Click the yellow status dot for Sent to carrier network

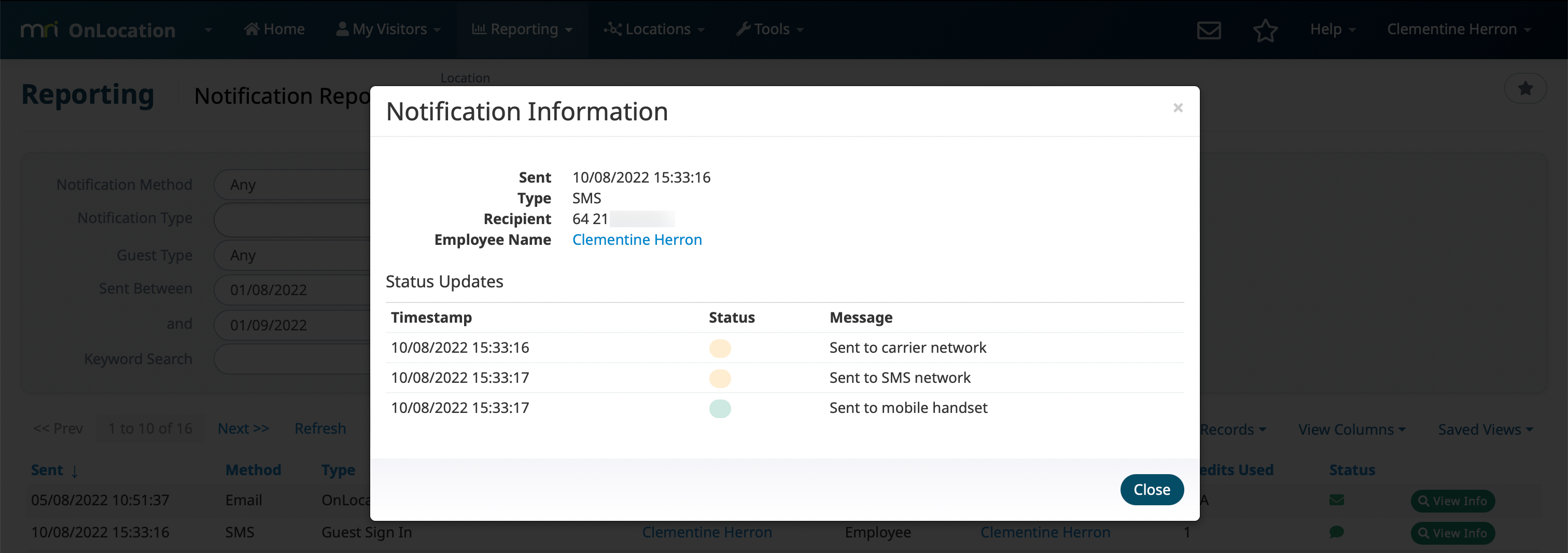720,349
